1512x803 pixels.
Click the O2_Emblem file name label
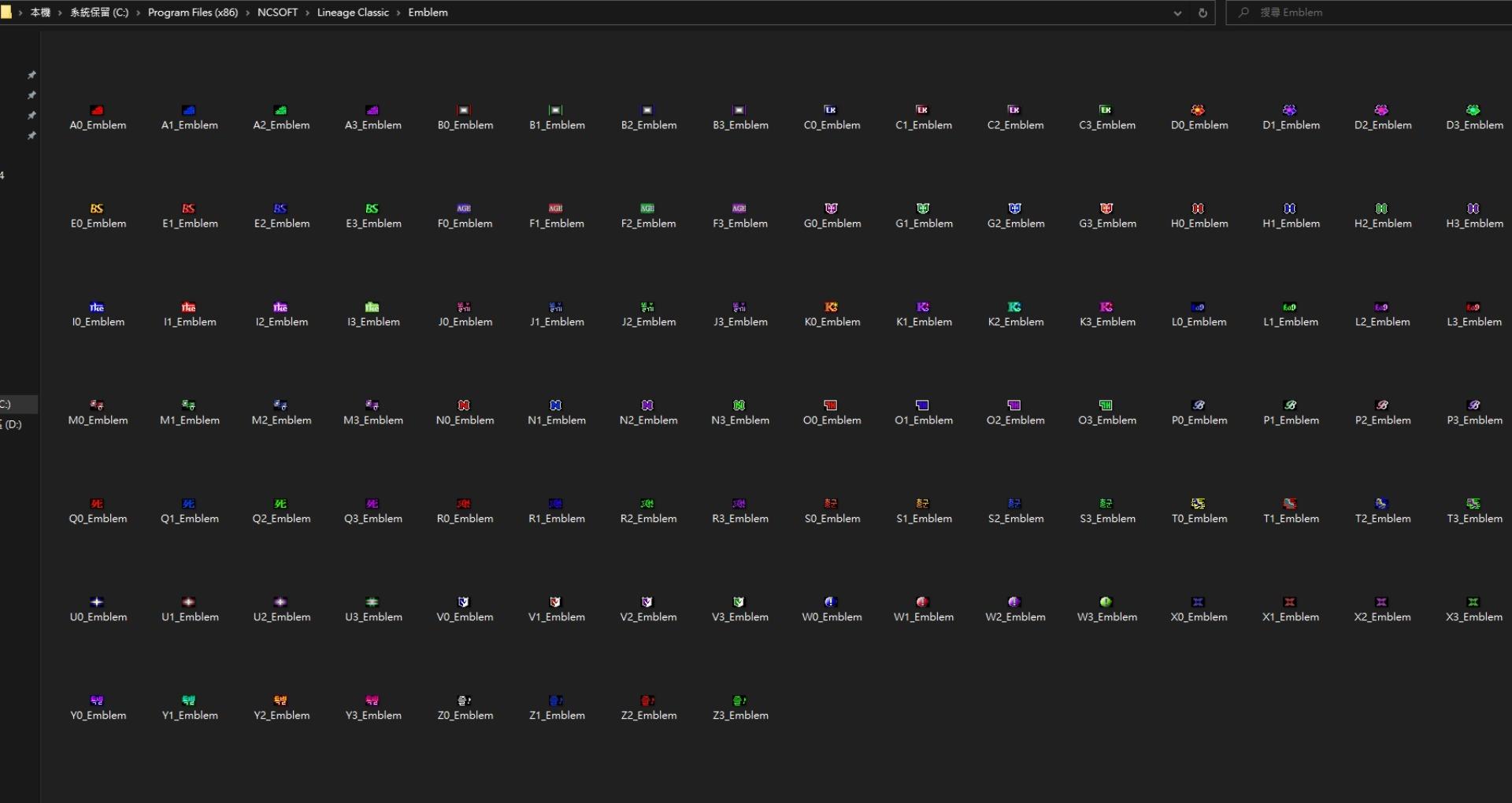point(1016,420)
